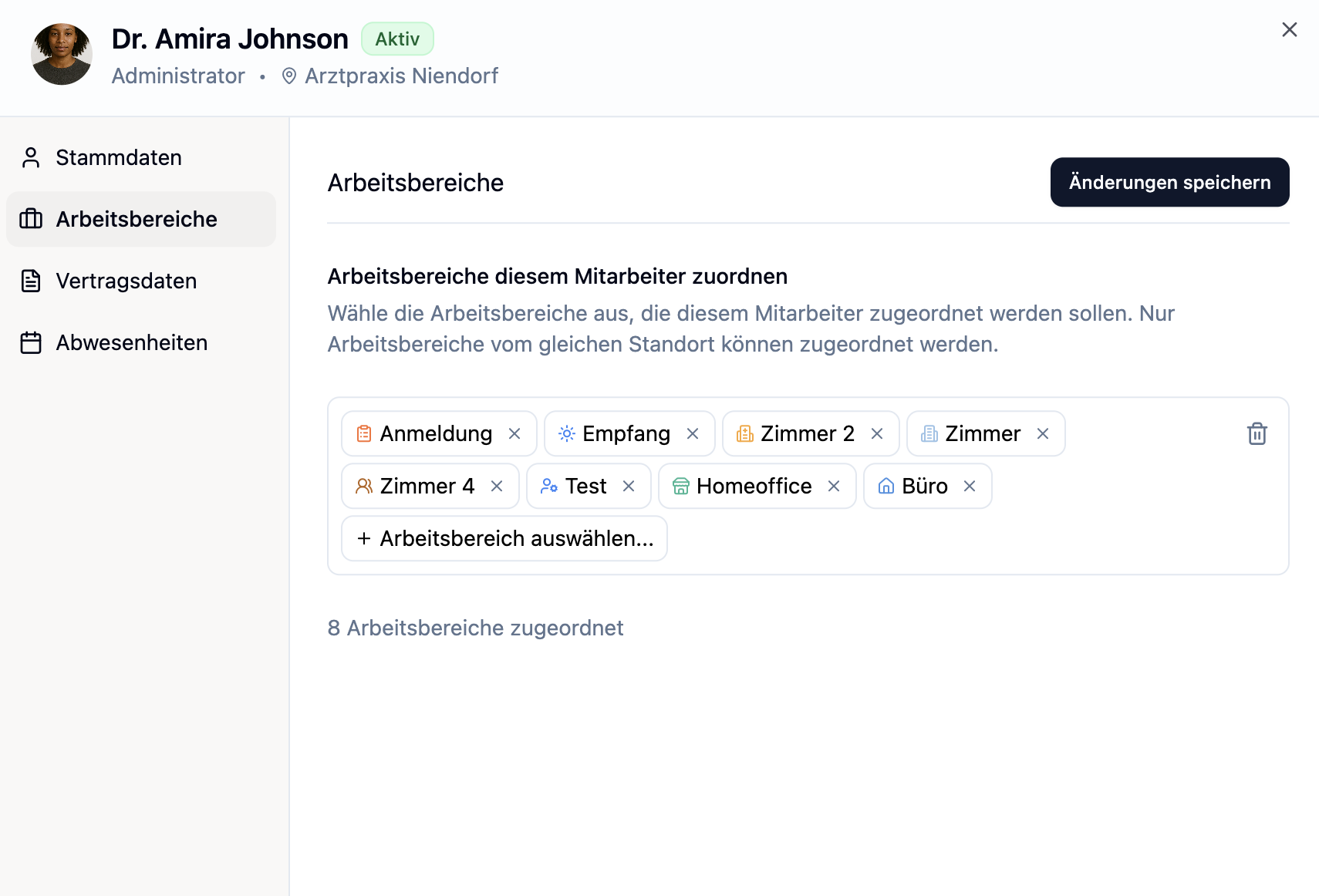Screen dimensions: 1319x896
Task: Remove the Anmeldung tag via its X
Action: pos(514,434)
